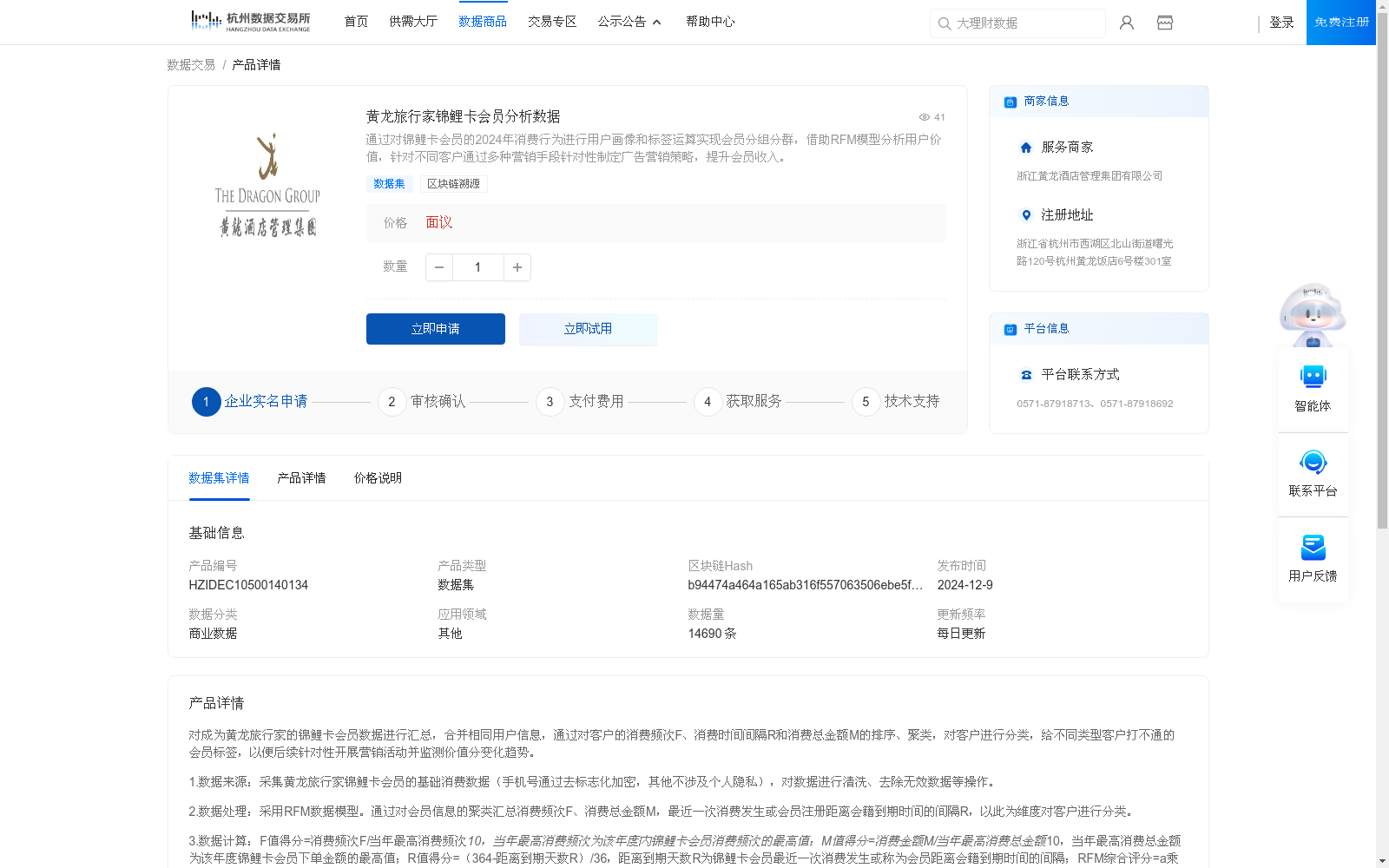Click the 服务商家 house icon
Image resolution: width=1389 pixels, height=868 pixels.
[1026, 148]
